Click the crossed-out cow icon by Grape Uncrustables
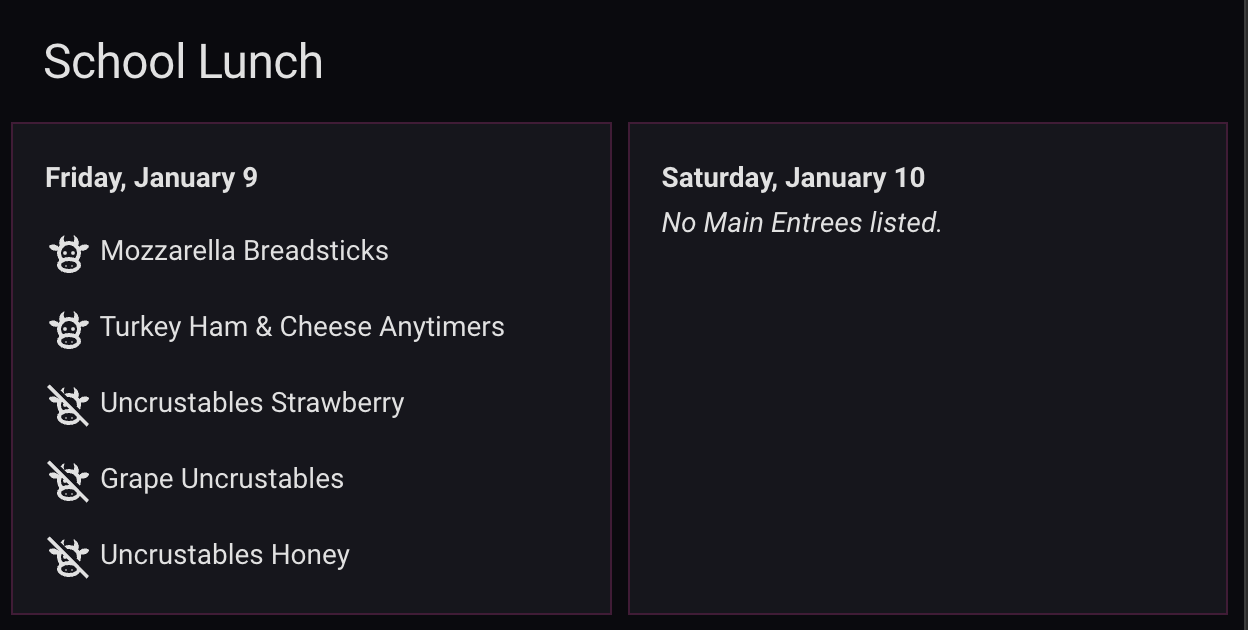This screenshot has width=1248, height=630. click(68, 481)
